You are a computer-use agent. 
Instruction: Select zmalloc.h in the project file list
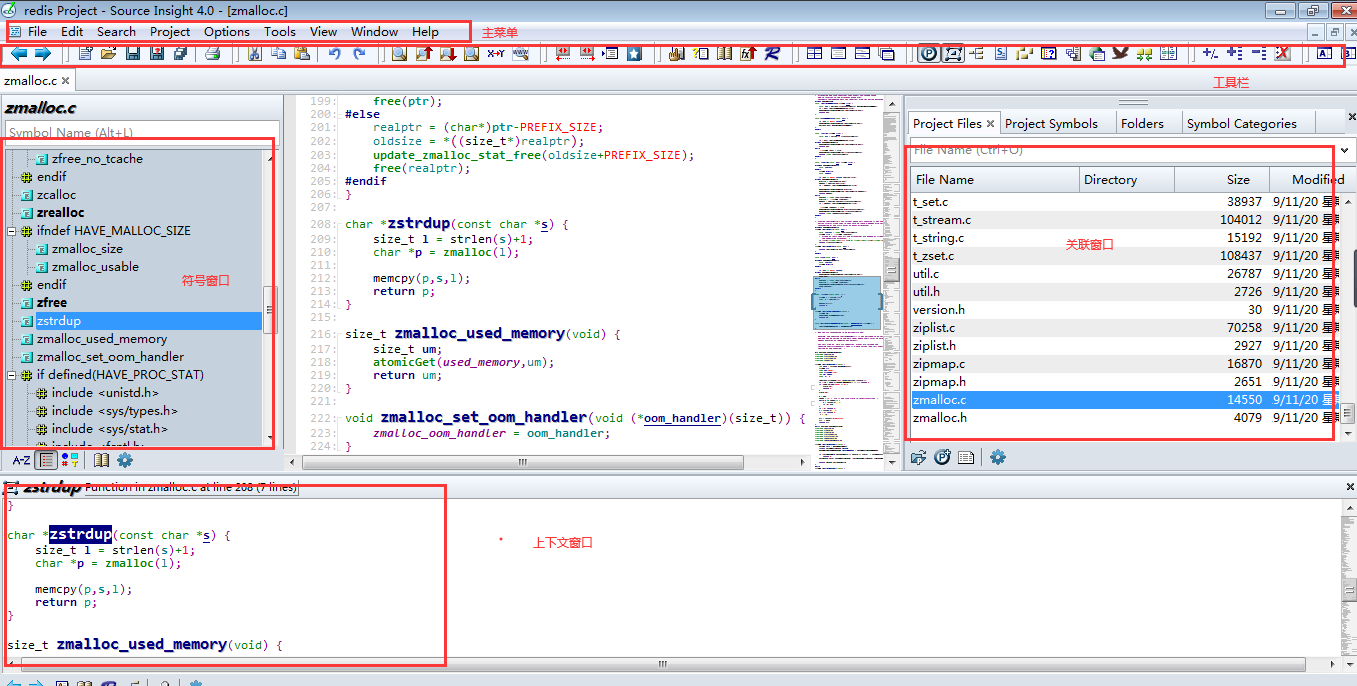[1124, 418]
